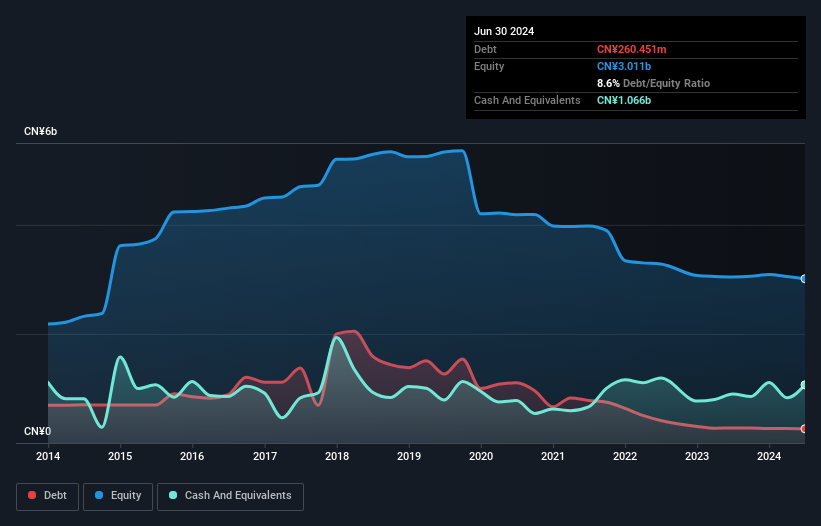Viewport: 821px width, 526px height.
Task: Click the 2022 x-axis year label
Action: (x=625, y=457)
